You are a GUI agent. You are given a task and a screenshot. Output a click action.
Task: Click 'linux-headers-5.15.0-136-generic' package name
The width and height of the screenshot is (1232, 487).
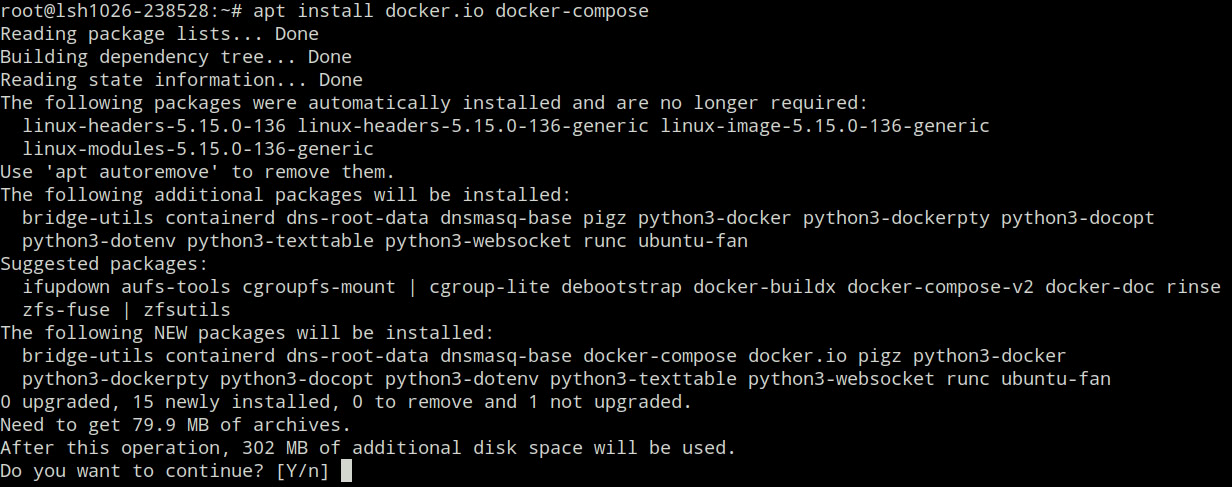click(473, 126)
